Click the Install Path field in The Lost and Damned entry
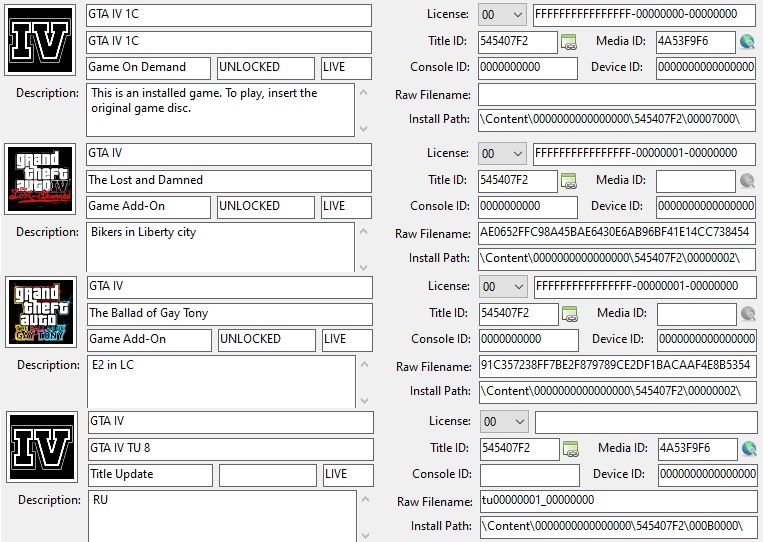 tap(617, 259)
